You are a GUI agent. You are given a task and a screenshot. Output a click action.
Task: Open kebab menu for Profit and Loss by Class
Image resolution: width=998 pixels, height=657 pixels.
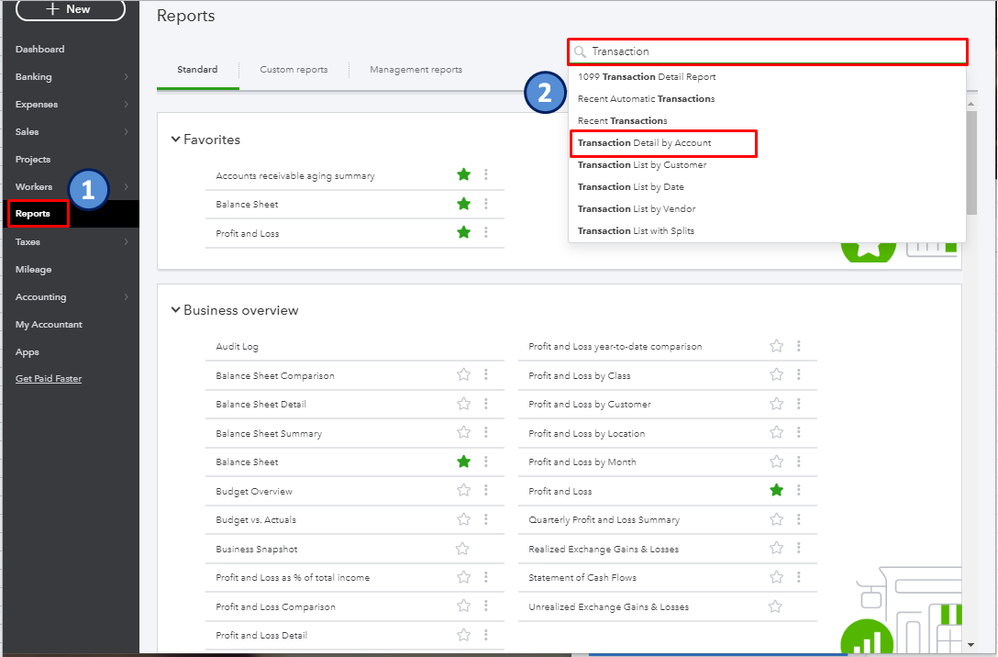tap(798, 375)
